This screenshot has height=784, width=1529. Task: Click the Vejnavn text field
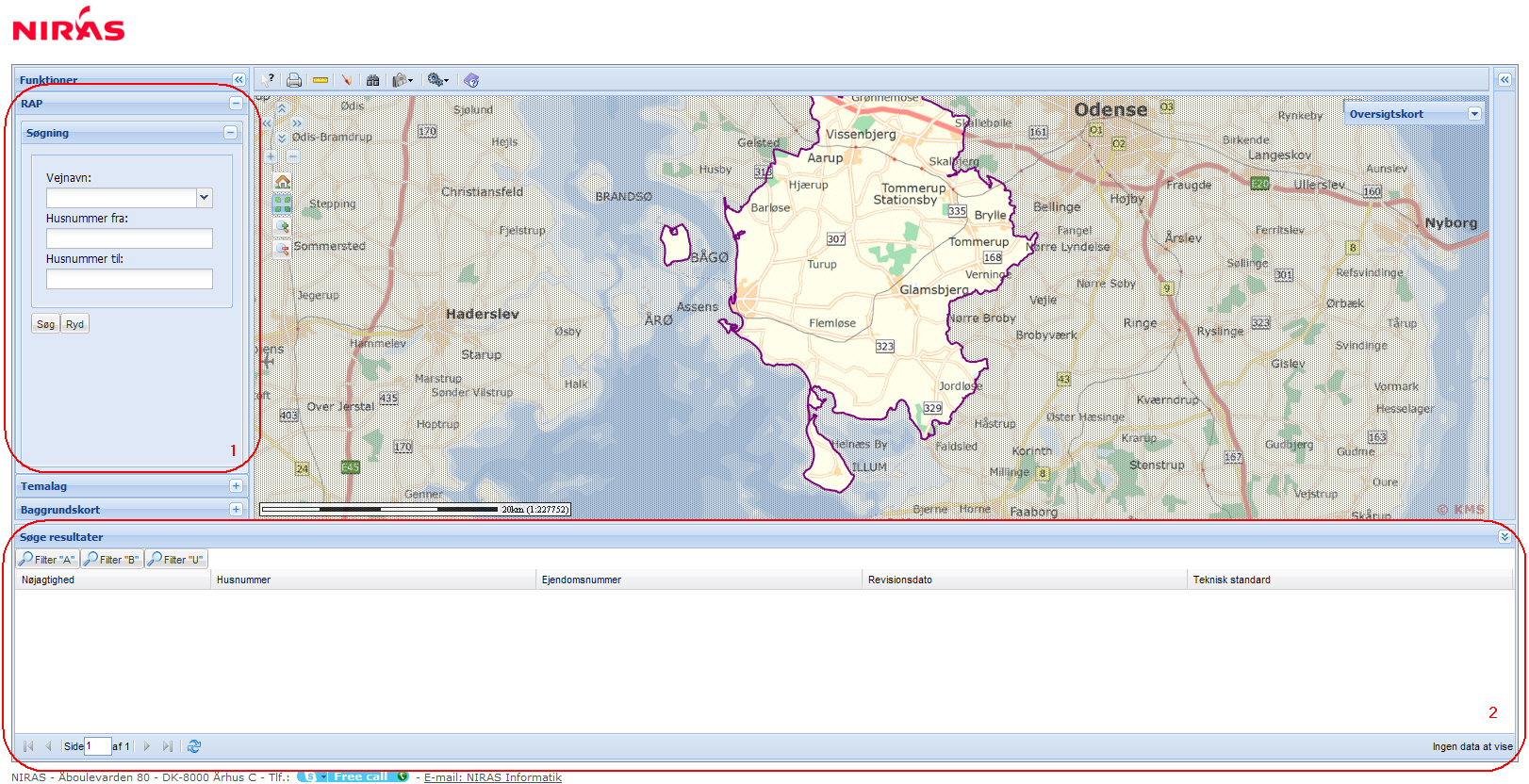[121, 198]
